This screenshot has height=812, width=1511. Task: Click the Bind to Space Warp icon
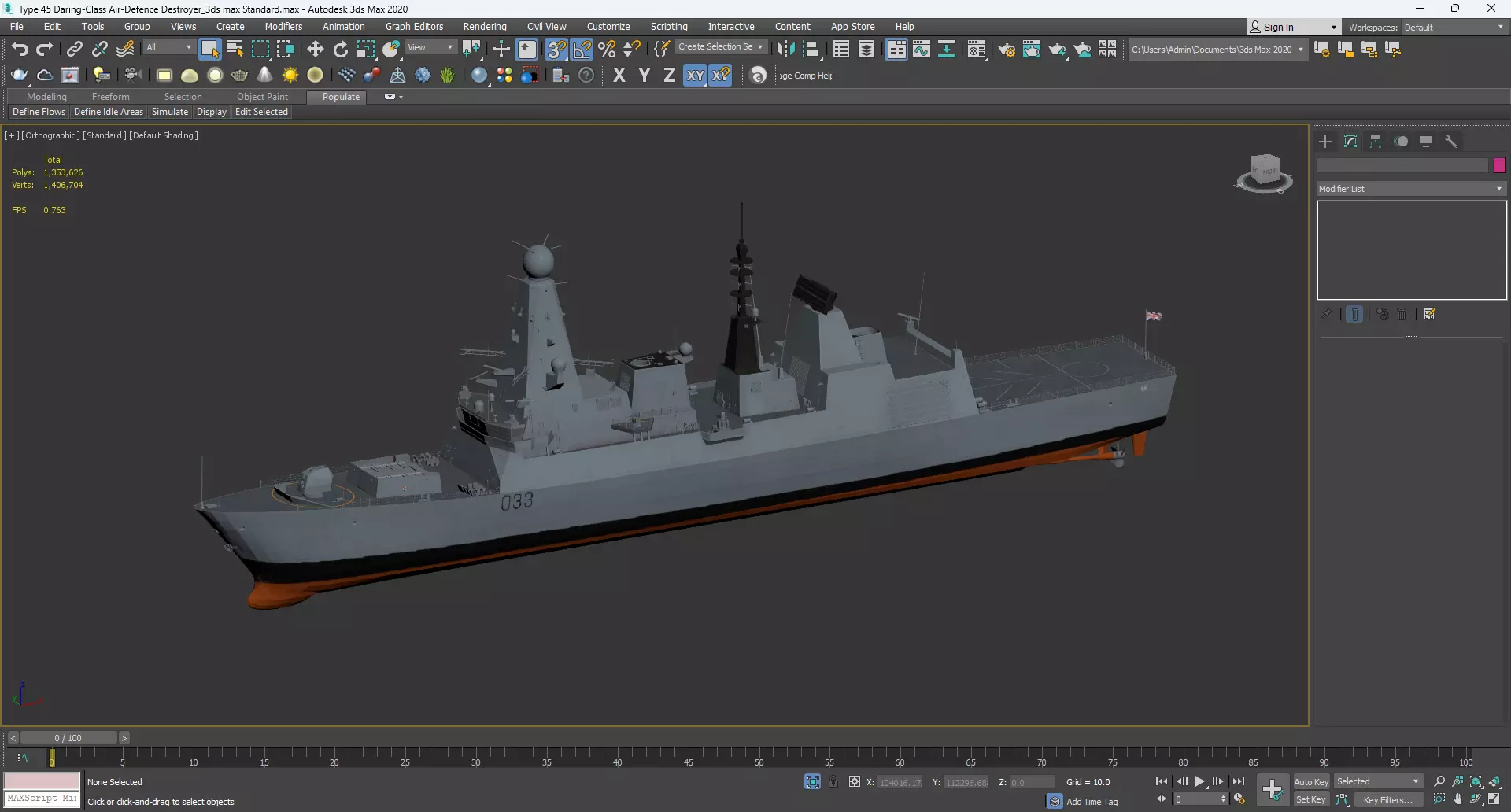tap(125, 50)
